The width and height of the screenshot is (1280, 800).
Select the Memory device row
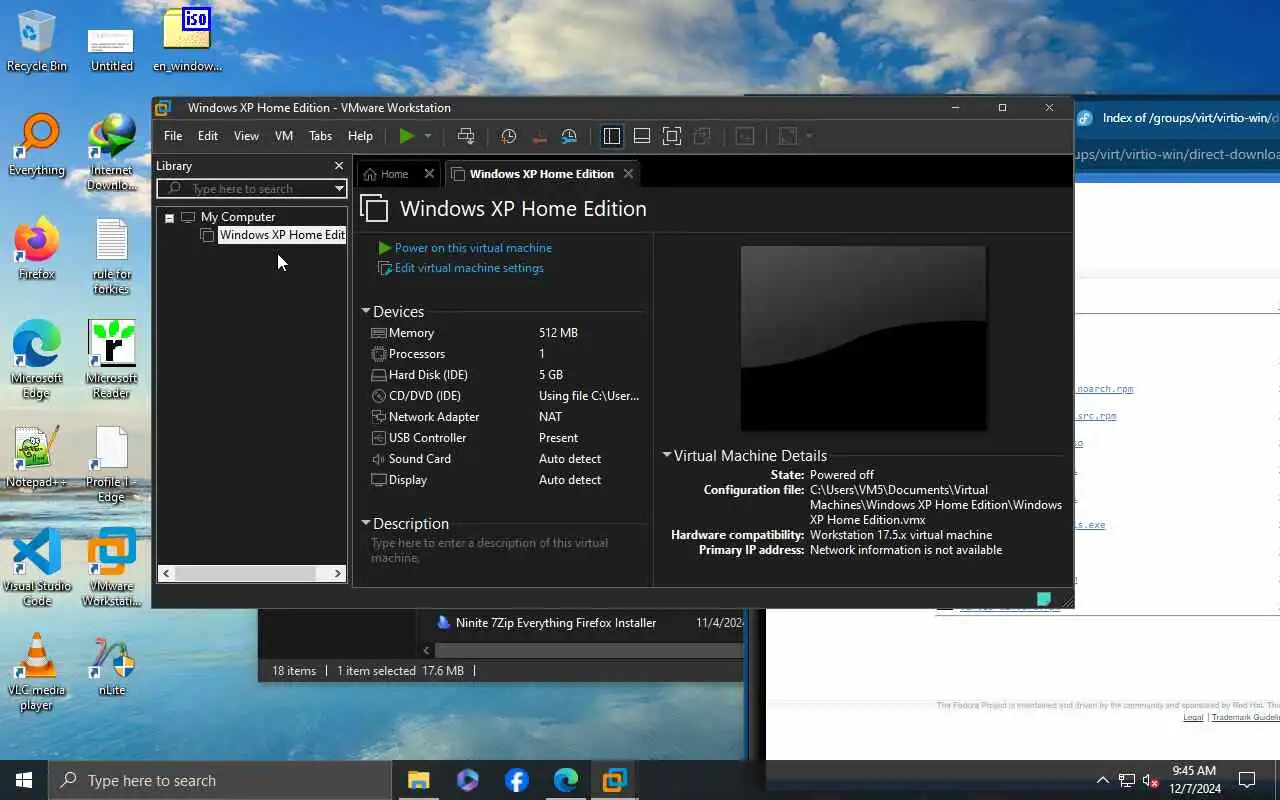tap(505, 333)
